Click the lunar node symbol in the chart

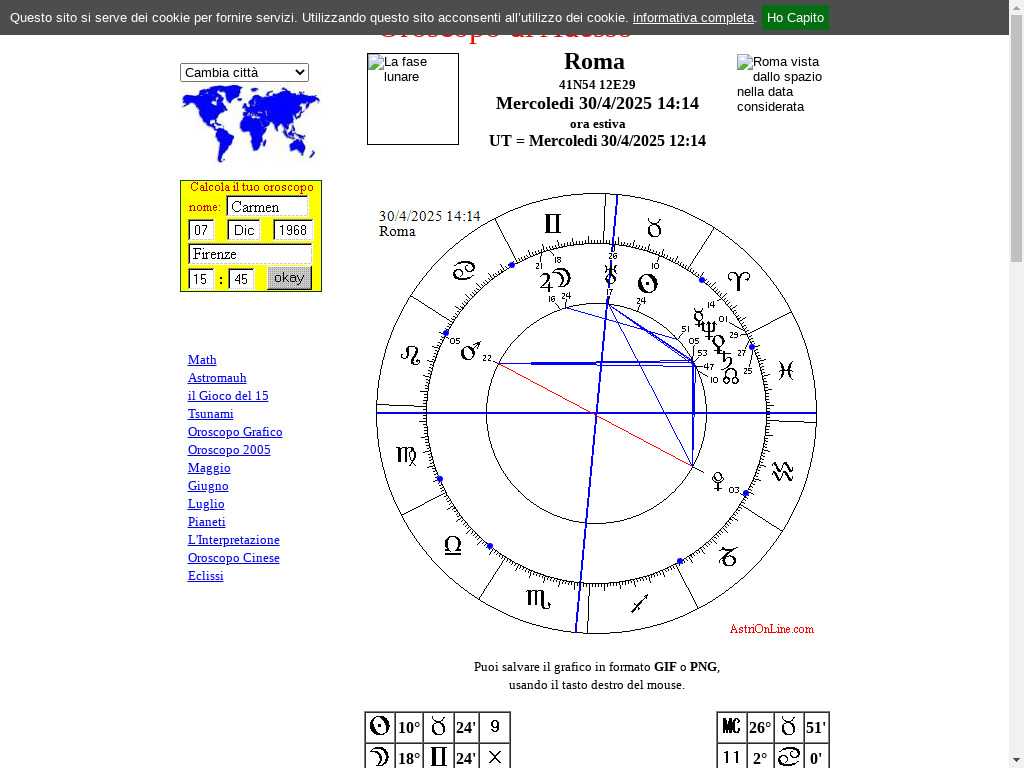coord(731,376)
